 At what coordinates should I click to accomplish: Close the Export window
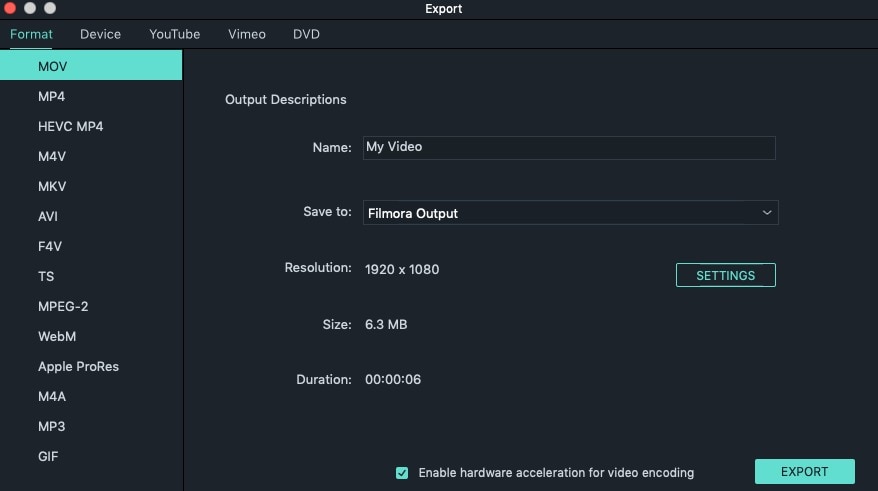point(10,9)
